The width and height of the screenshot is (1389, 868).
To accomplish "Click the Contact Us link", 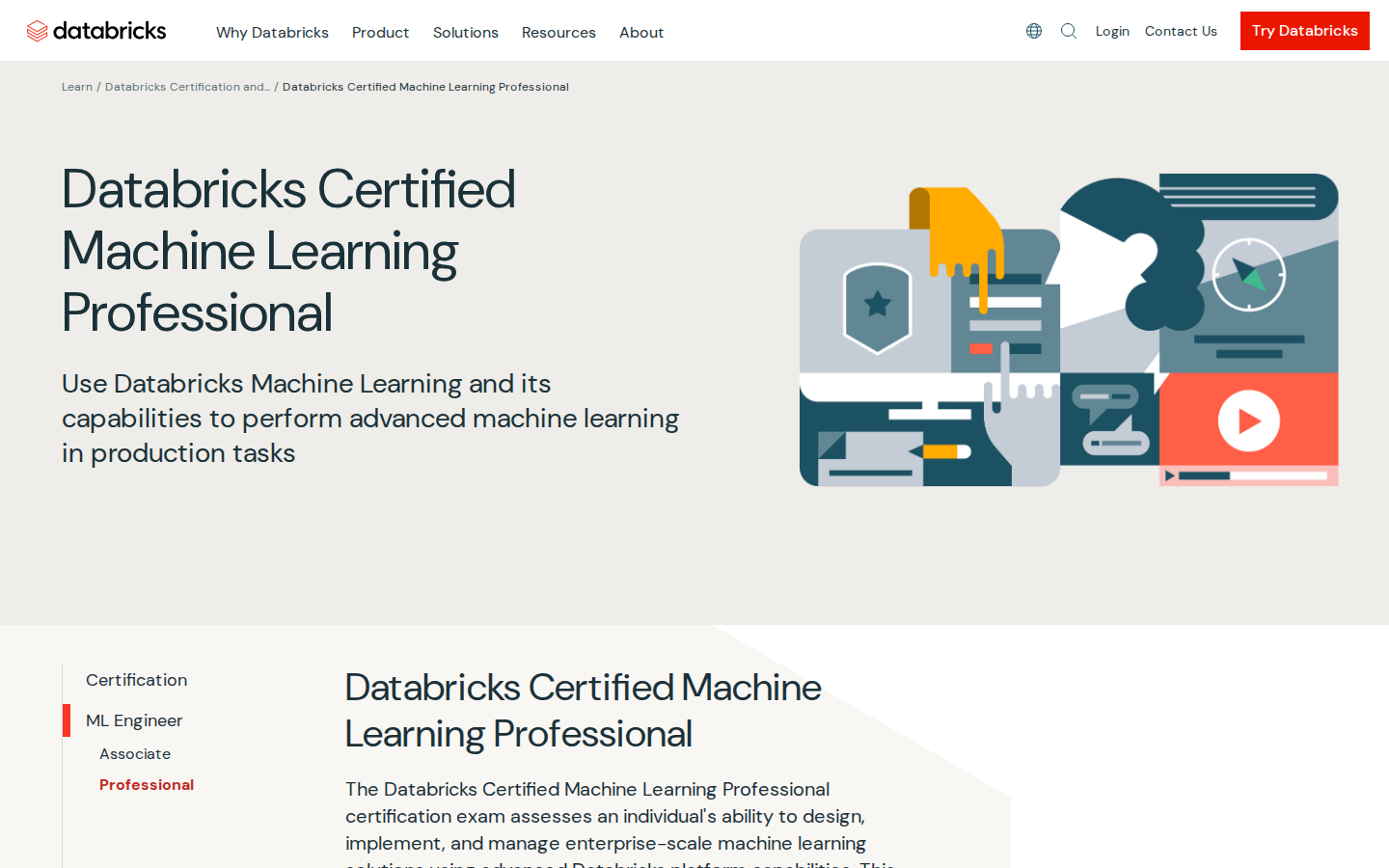I will tap(1181, 31).
